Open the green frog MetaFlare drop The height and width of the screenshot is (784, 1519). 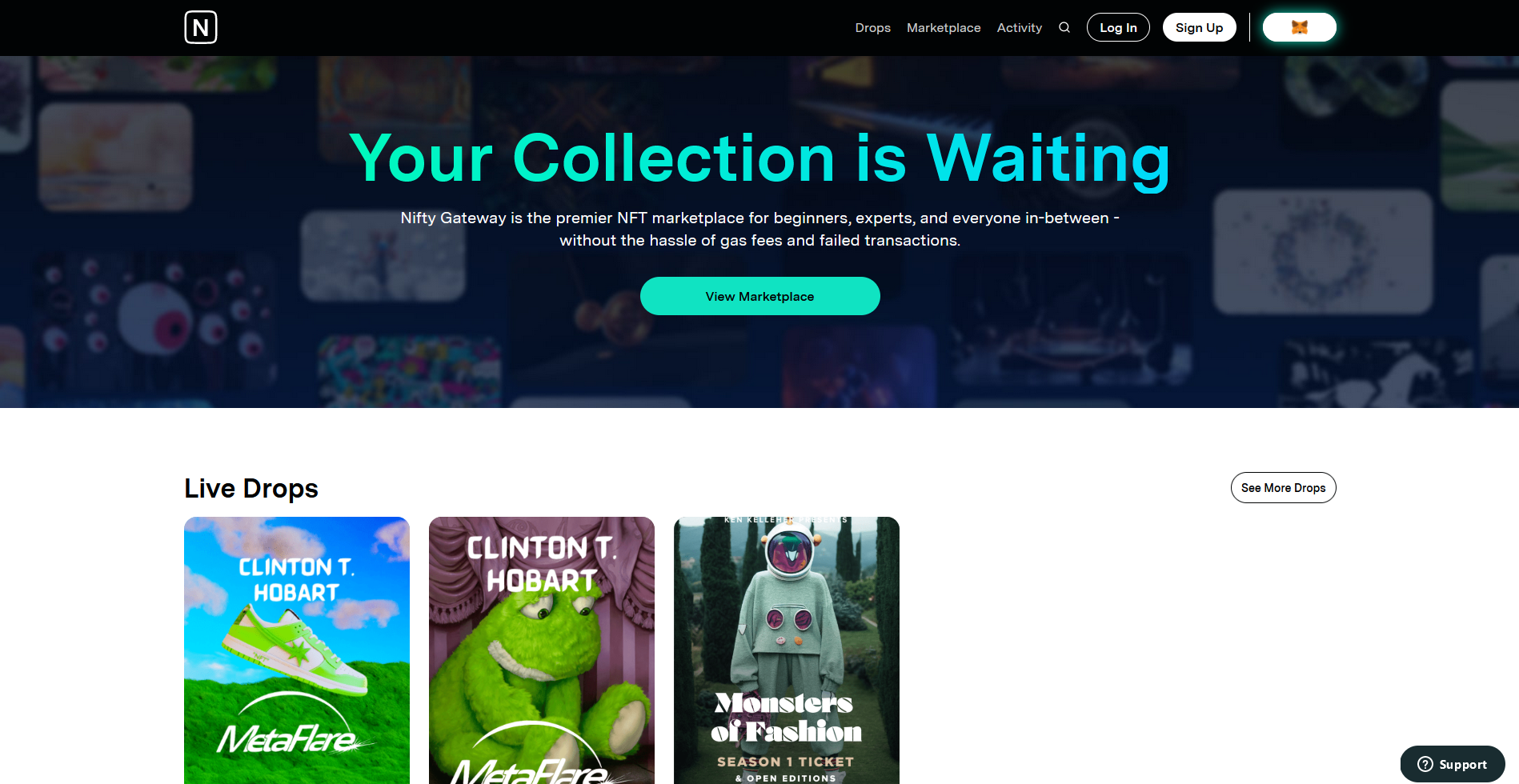(x=542, y=650)
